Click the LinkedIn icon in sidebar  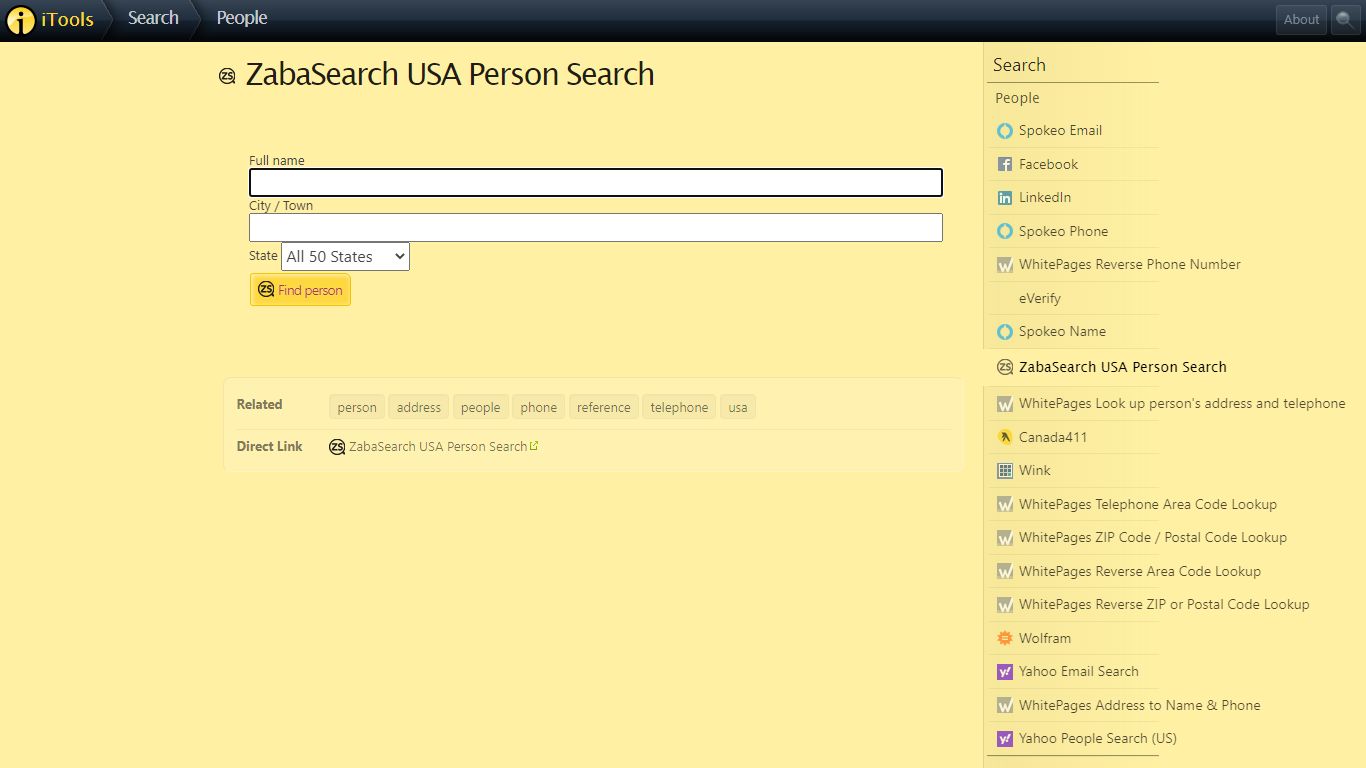1005,198
